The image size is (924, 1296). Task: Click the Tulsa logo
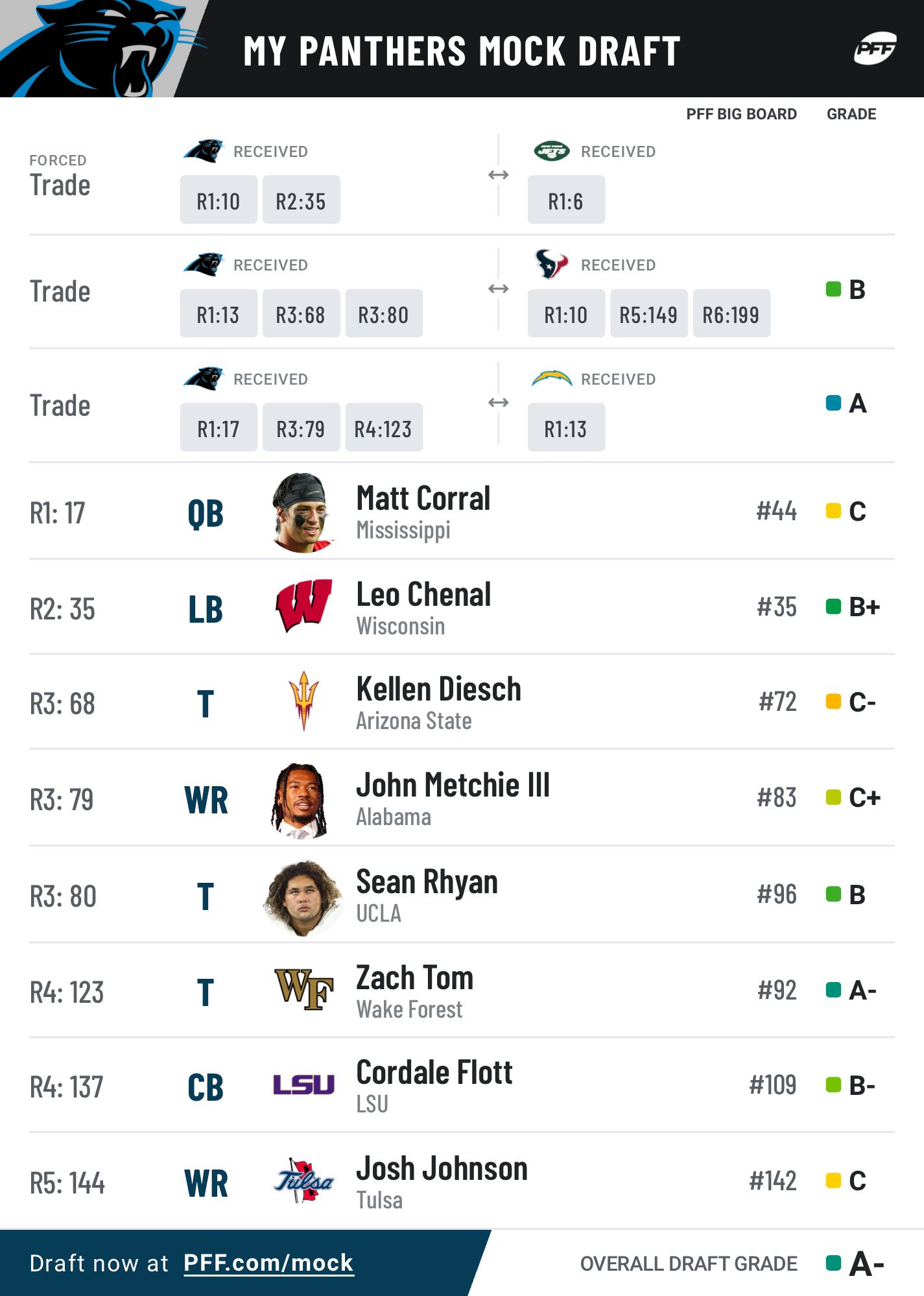[303, 1181]
